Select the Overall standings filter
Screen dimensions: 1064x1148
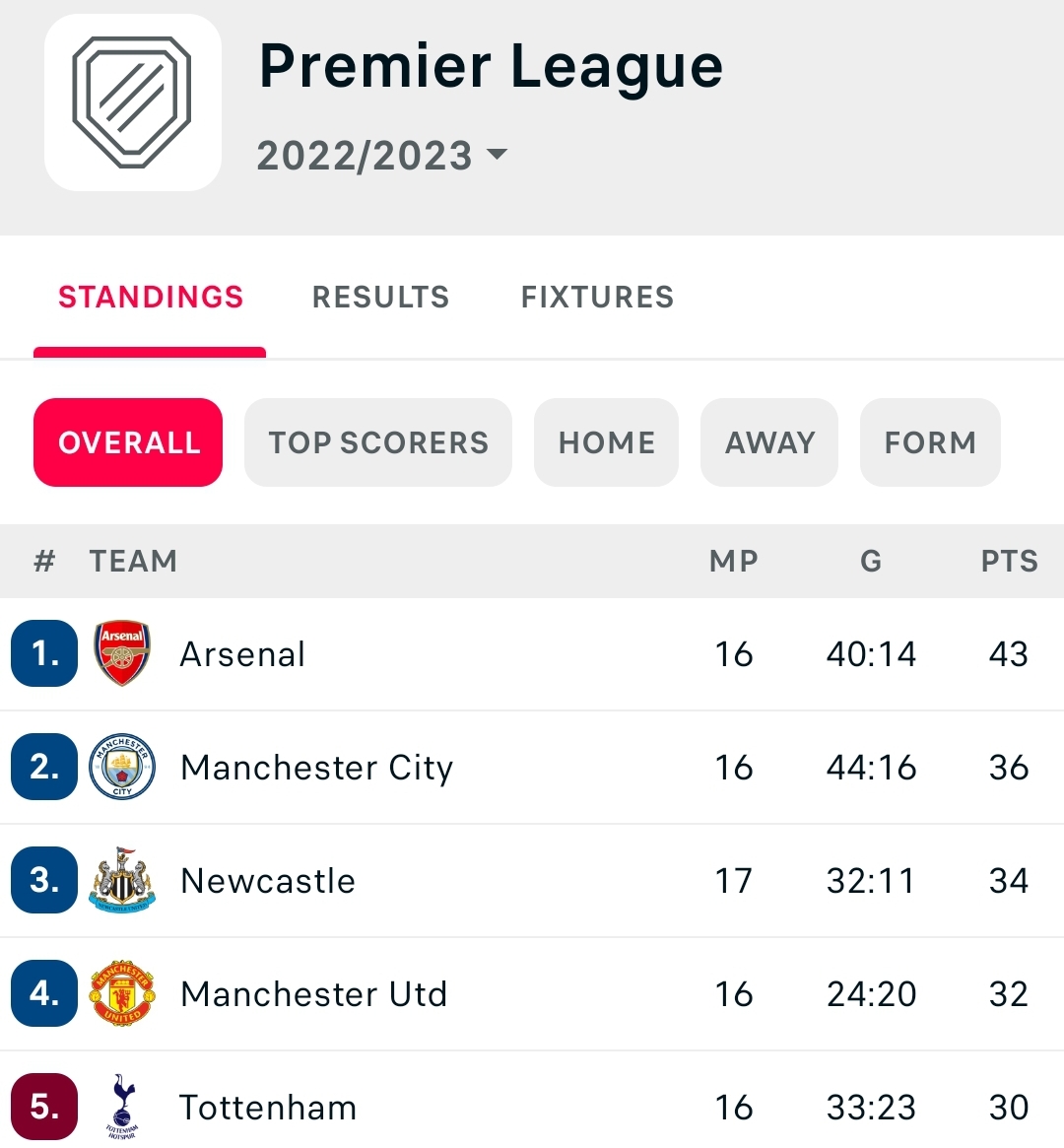coord(128,442)
